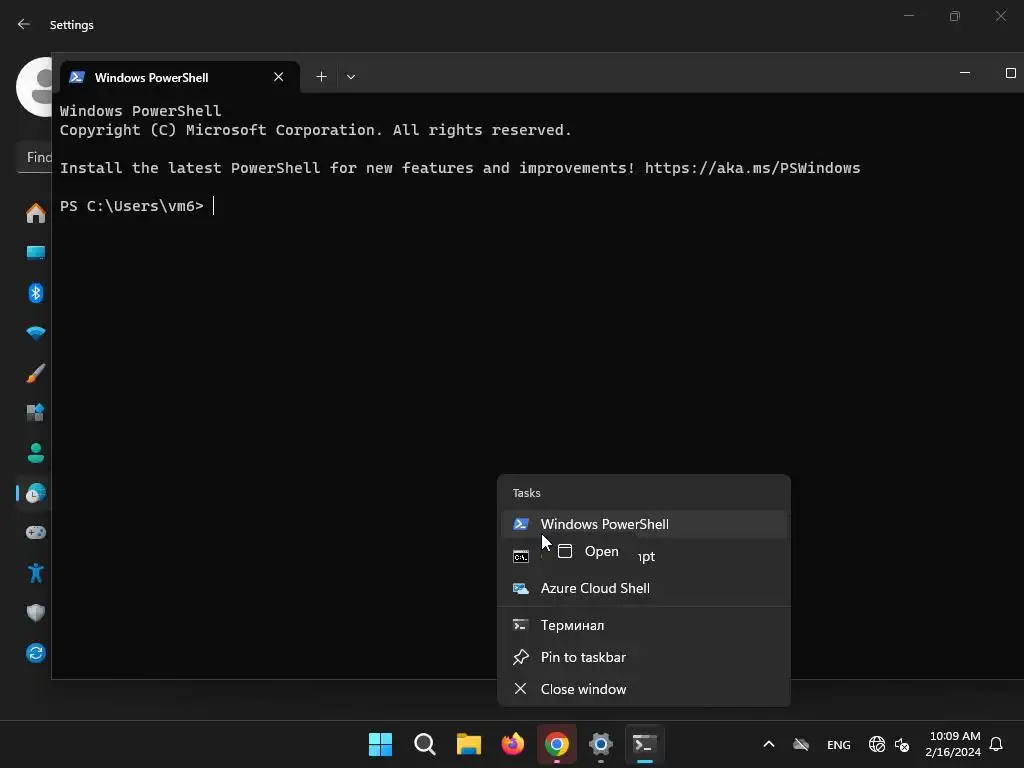The image size is (1024, 768).
Task: Launch Windows PowerShell task from jump list
Action: 644,524
